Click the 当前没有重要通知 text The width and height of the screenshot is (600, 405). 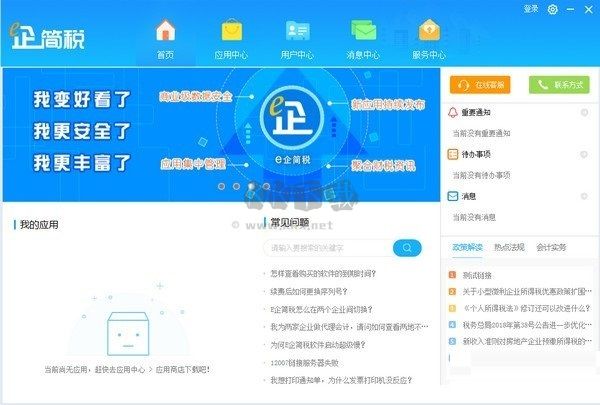pos(481,134)
